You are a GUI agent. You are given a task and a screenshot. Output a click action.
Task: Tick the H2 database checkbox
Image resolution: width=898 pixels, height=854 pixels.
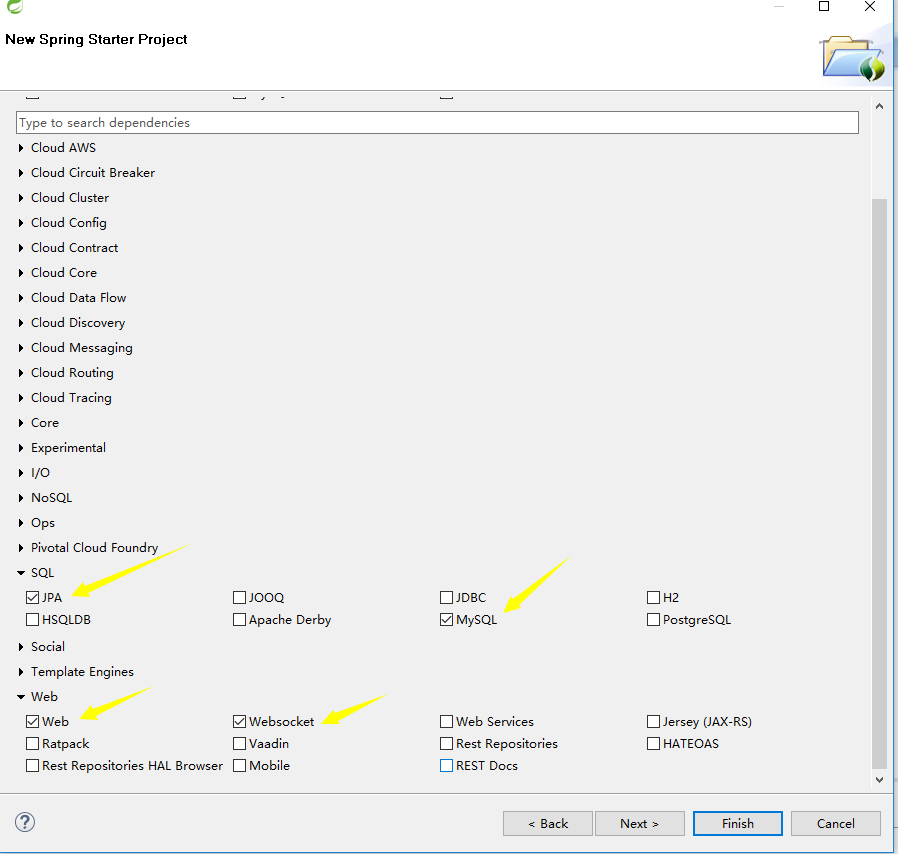pos(653,597)
